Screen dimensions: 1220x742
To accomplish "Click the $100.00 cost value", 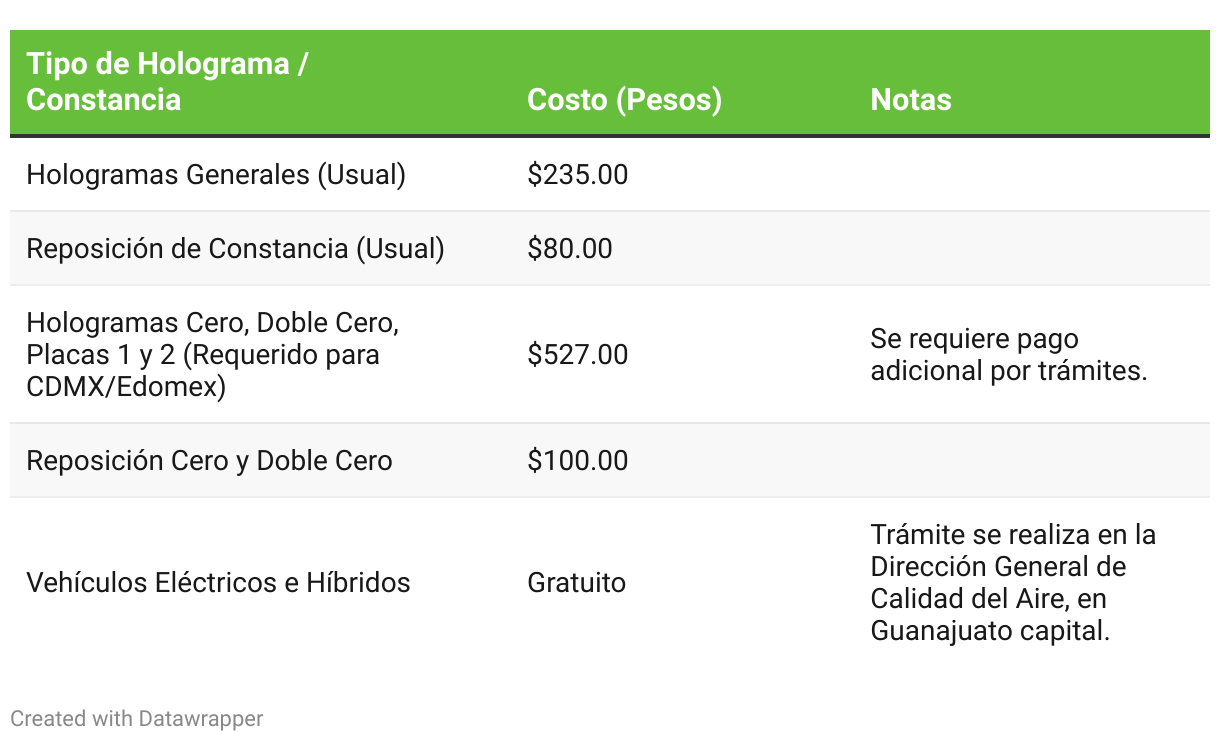I will coord(578,461).
